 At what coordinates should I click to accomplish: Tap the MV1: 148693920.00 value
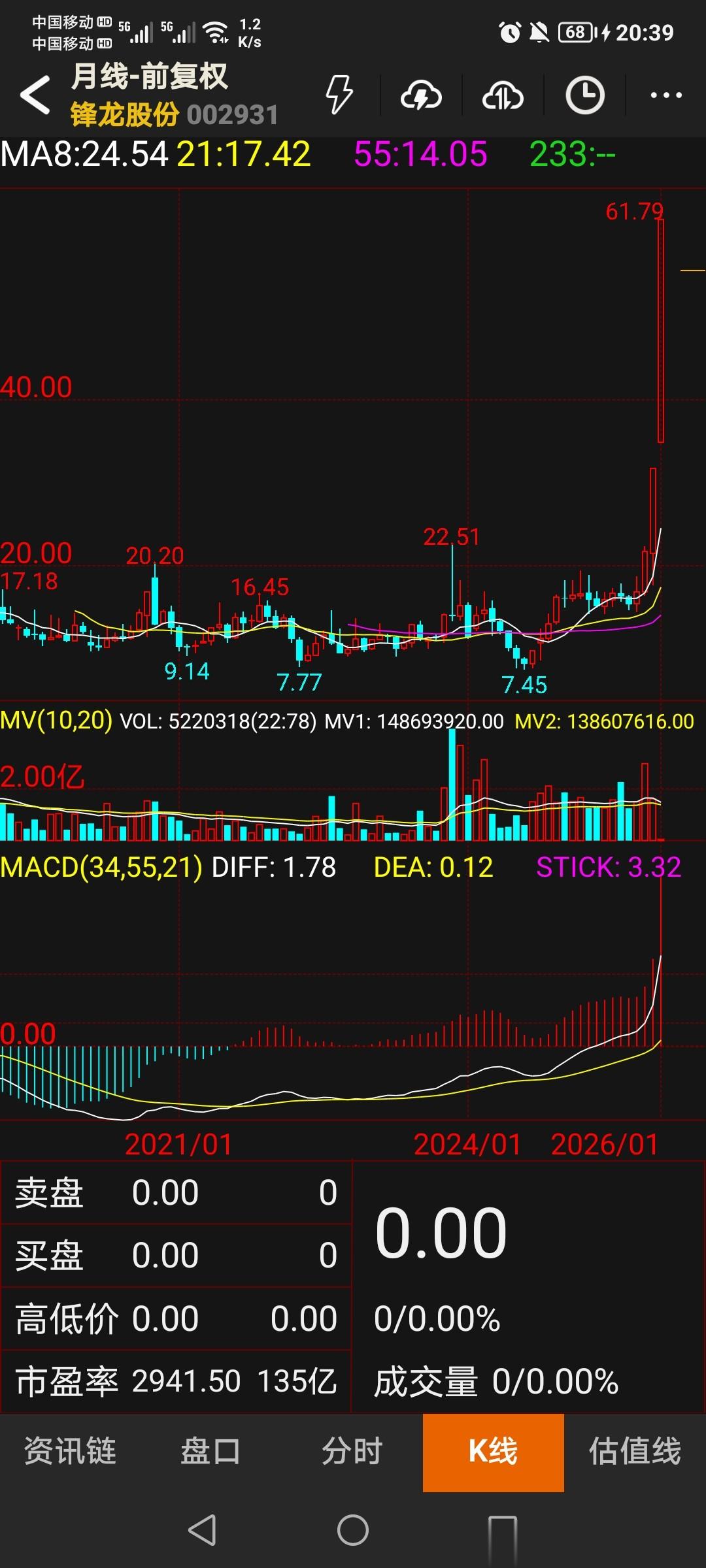414,721
